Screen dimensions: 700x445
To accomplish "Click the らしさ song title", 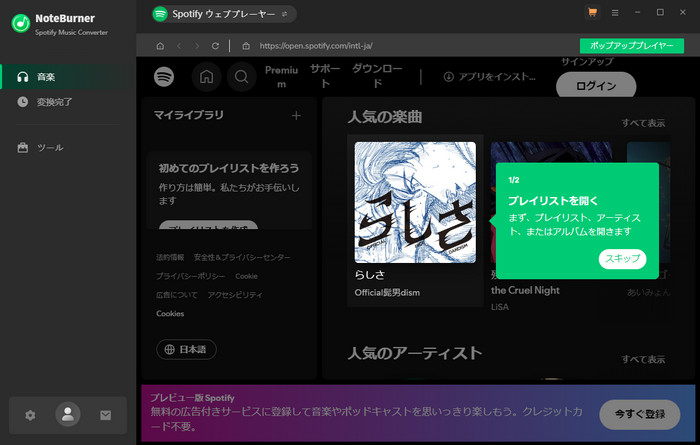I will [x=370, y=275].
